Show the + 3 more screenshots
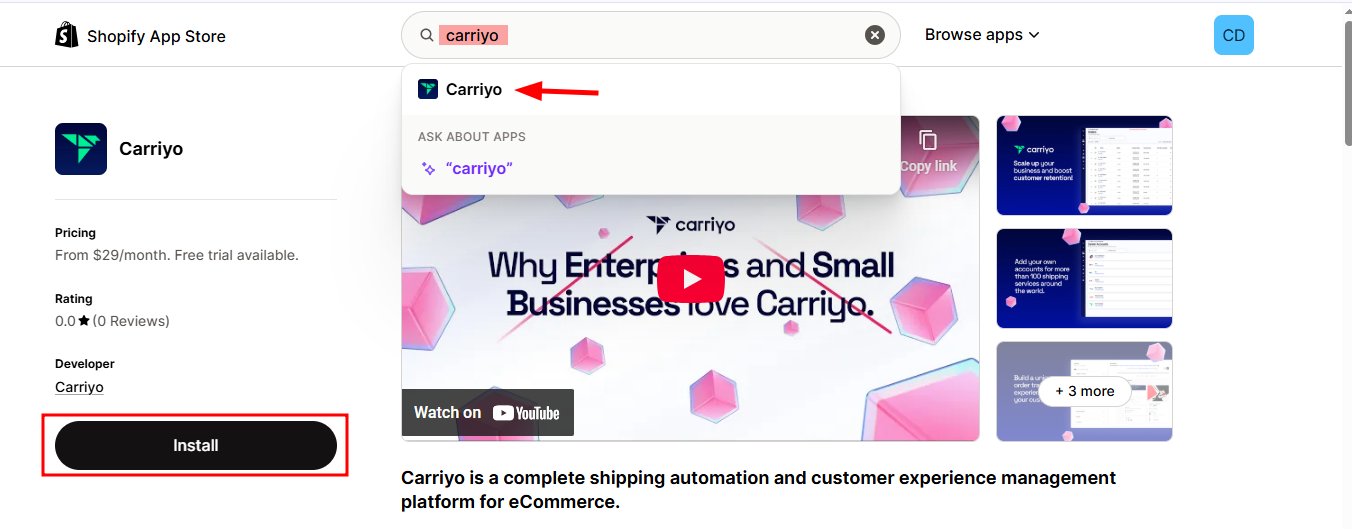Screen dimensions: 1352x529 (x=1084, y=391)
